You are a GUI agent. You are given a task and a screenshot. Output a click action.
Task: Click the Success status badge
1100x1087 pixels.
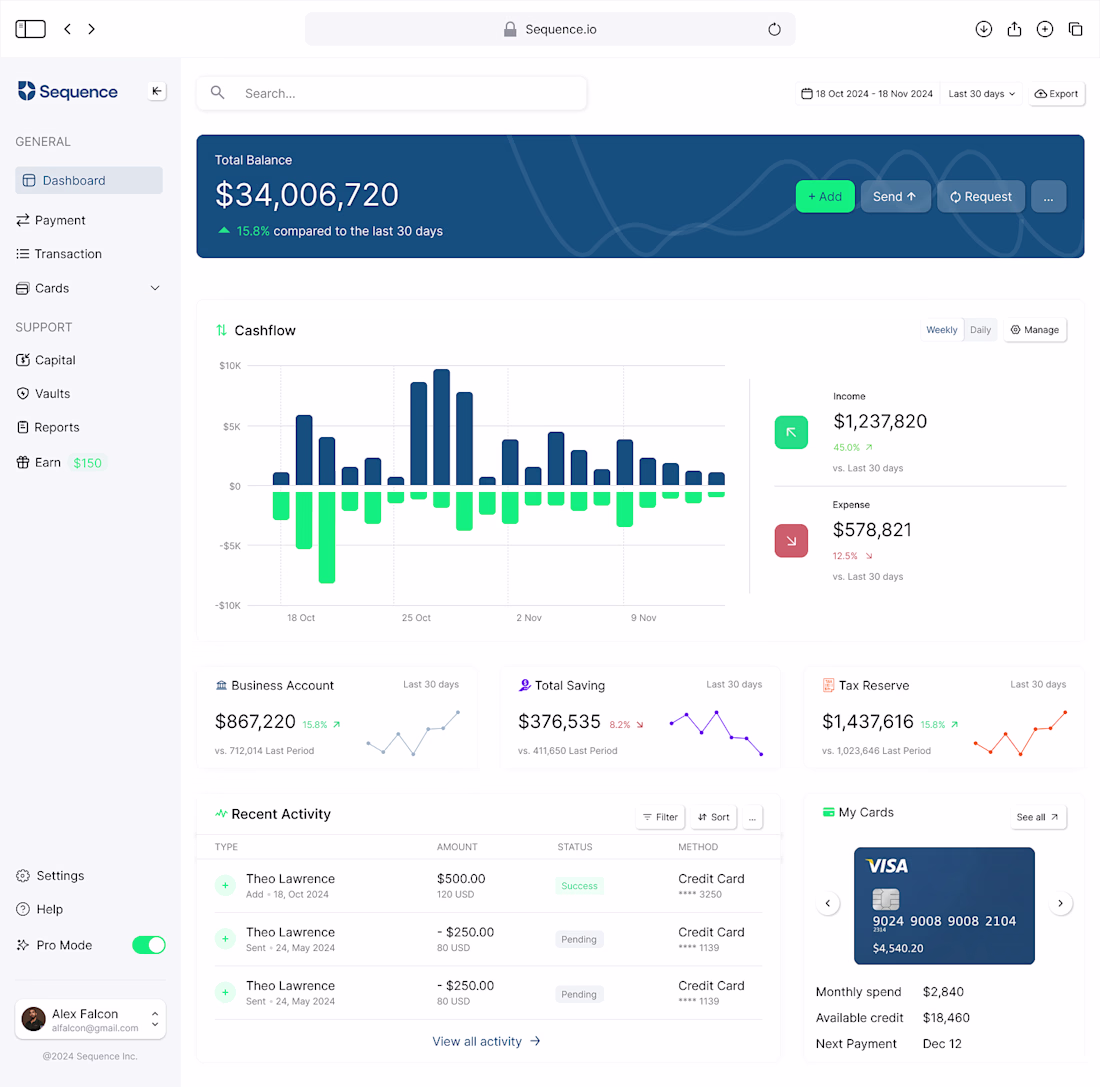coord(579,886)
